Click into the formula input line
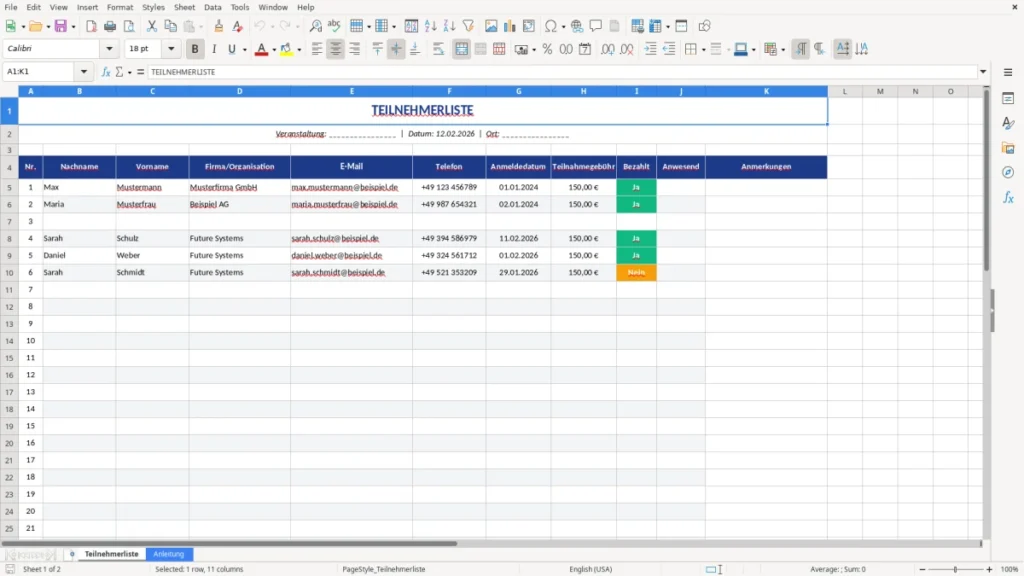The image size is (1024, 576). pos(562,72)
